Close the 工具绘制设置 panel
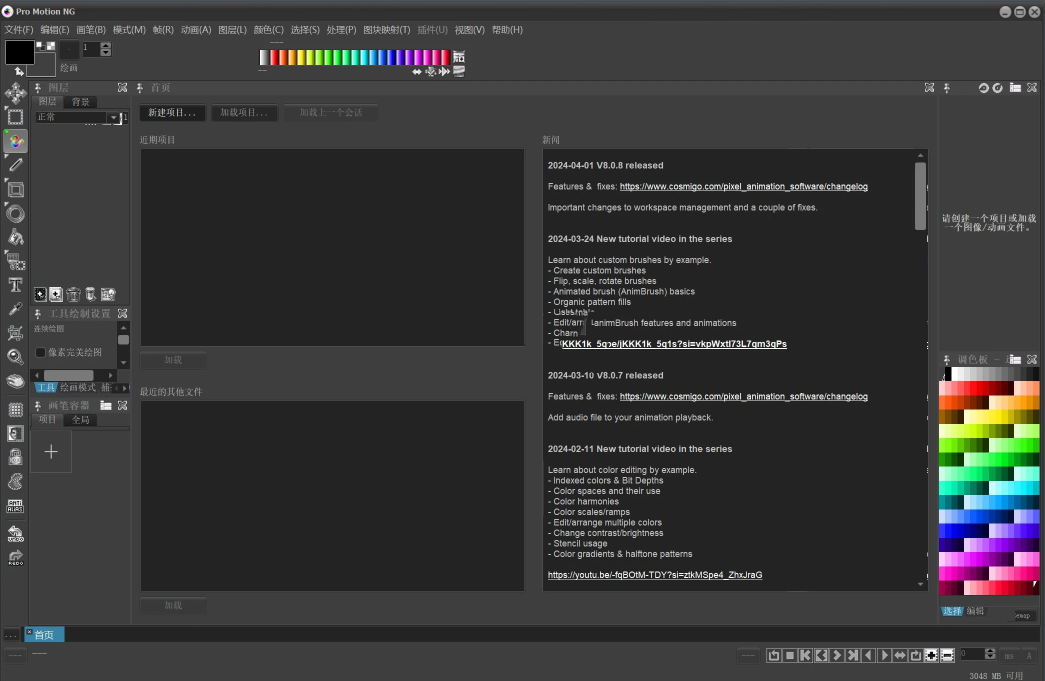This screenshot has height=681, width=1045. pyautogui.click(x=123, y=313)
